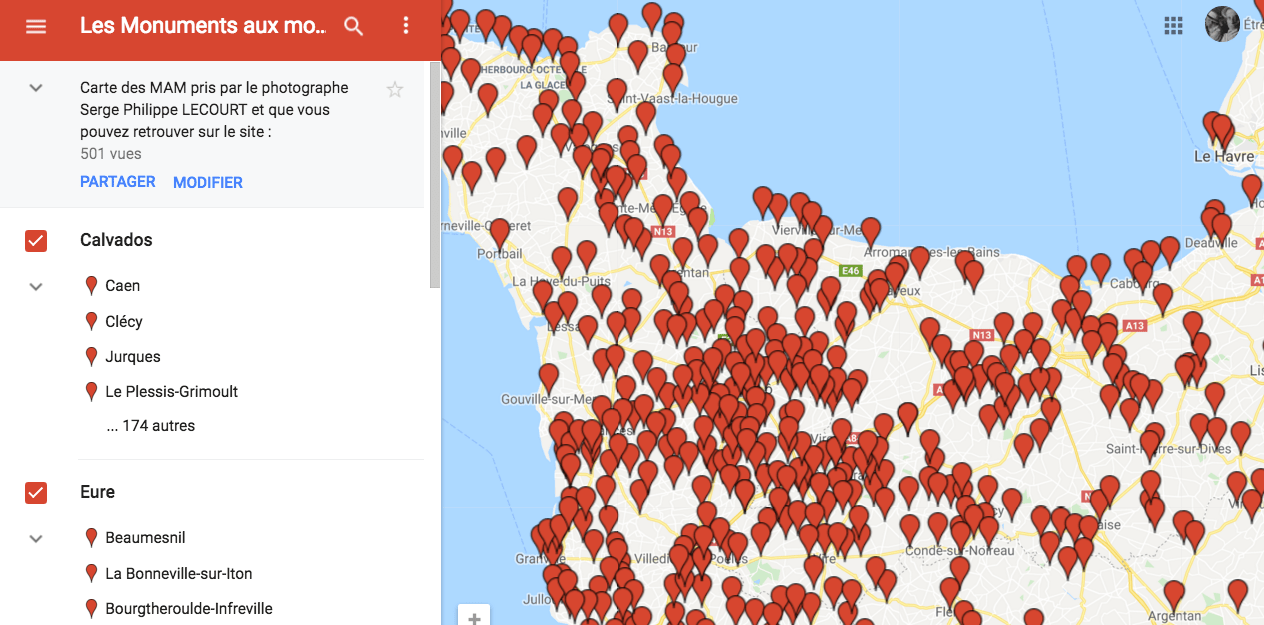The image size is (1264, 625).
Task: Click the search magnifier icon
Action: (x=354, y=27)
